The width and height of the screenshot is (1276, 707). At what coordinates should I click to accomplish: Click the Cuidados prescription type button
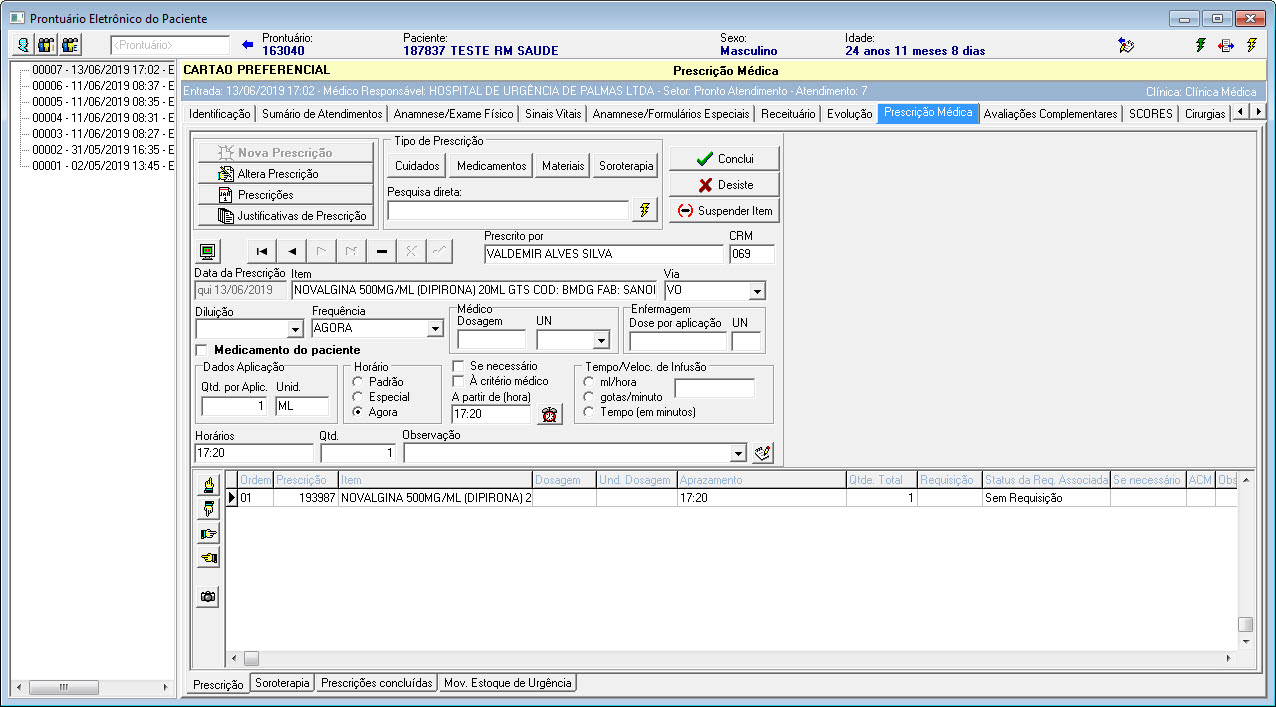(x=417, y=166)
